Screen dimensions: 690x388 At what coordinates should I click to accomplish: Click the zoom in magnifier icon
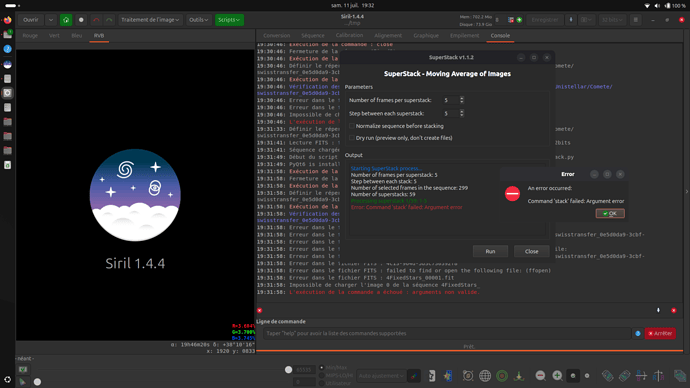[x=557, y=375]
